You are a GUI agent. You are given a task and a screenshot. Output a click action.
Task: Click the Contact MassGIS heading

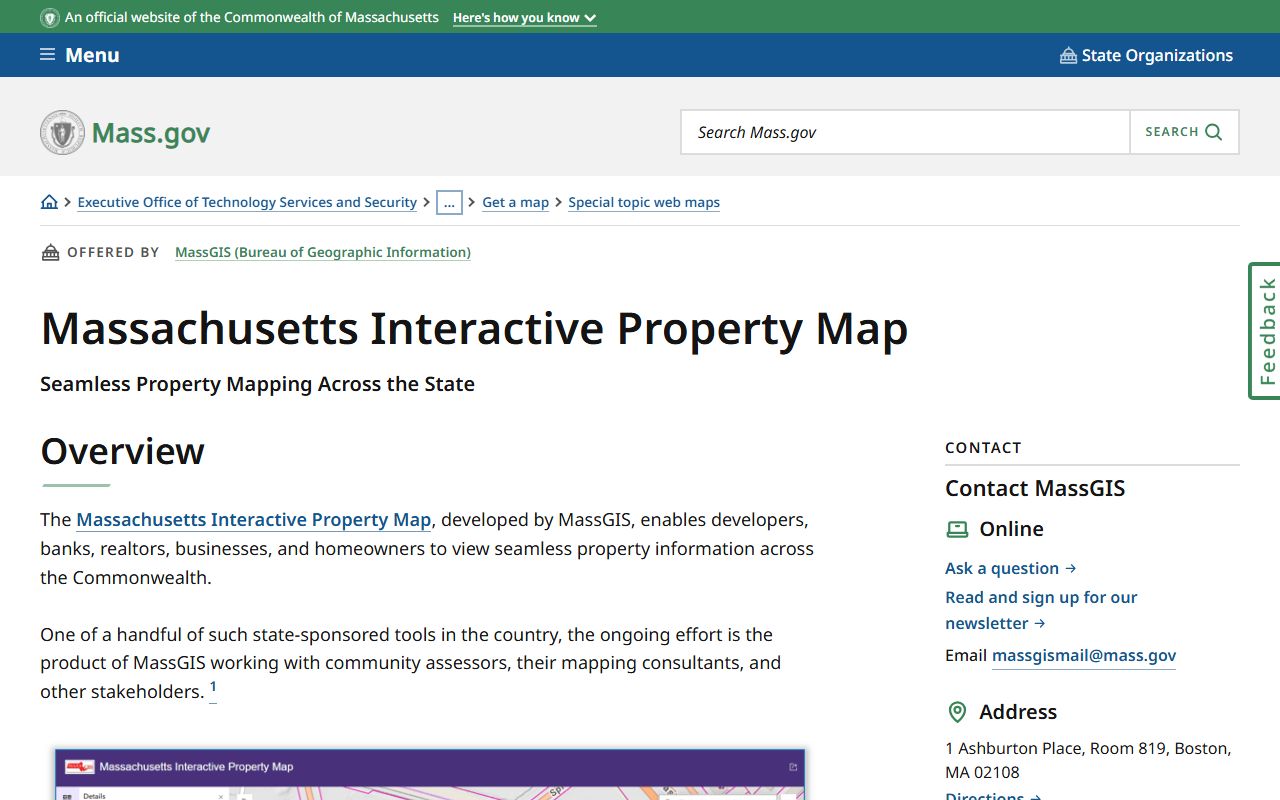pyautogui.click(x=1035, y=488)
